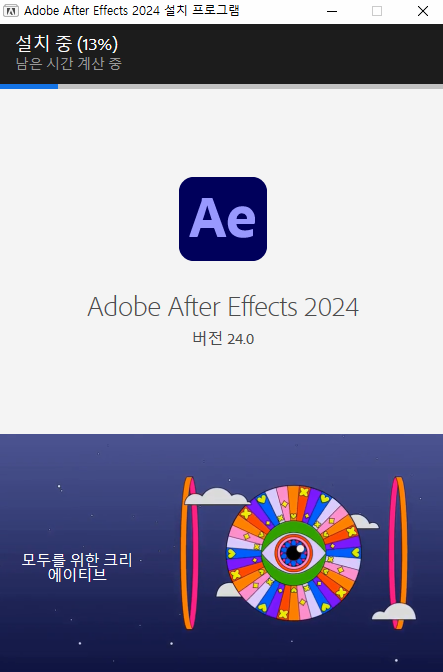Click the 모두를 위한 크리에이티브 tagline text
This screenshot has width=443, height=672.
[77, 567]
